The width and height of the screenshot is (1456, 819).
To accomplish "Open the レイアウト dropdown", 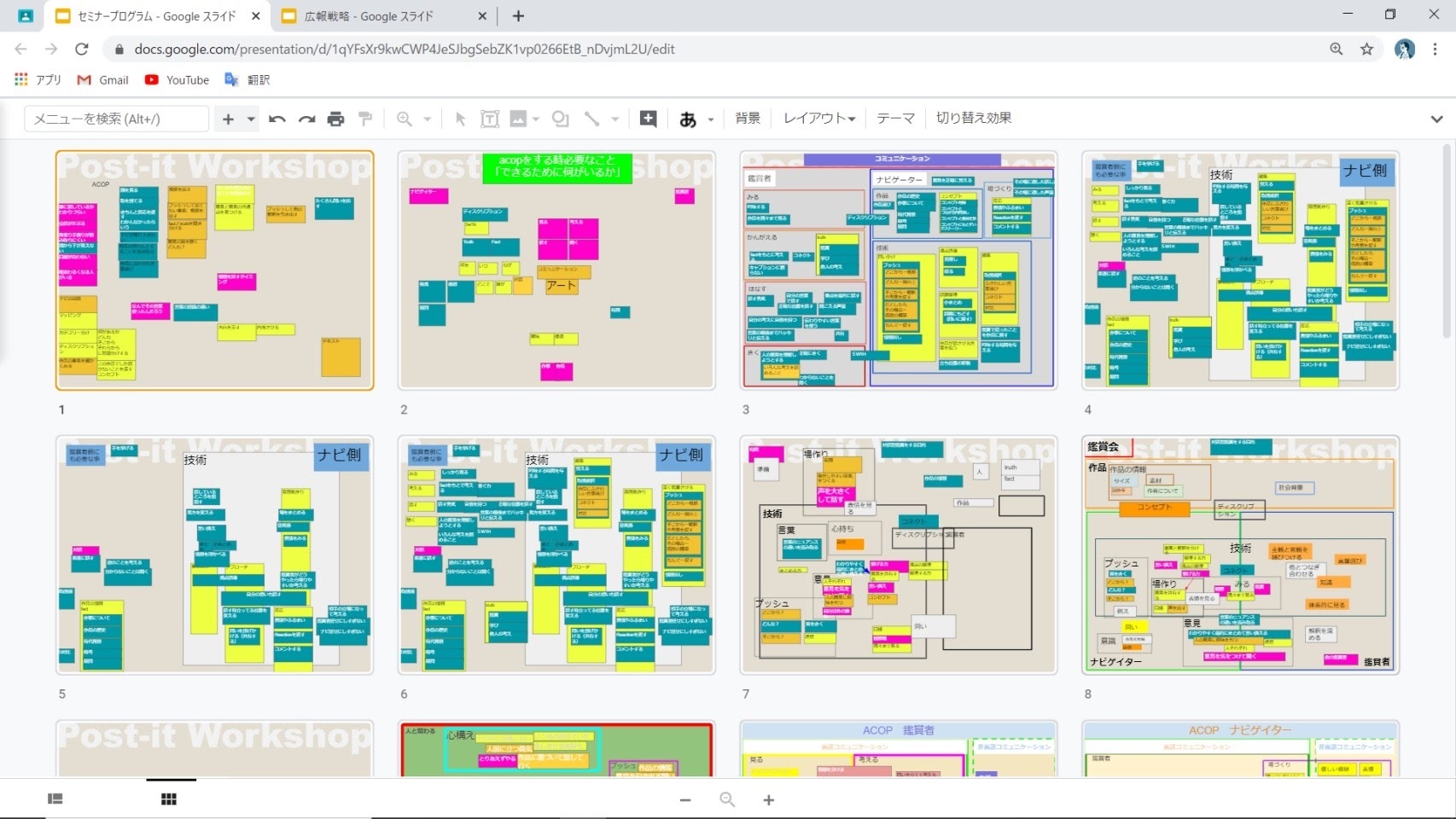I will 819,118.
